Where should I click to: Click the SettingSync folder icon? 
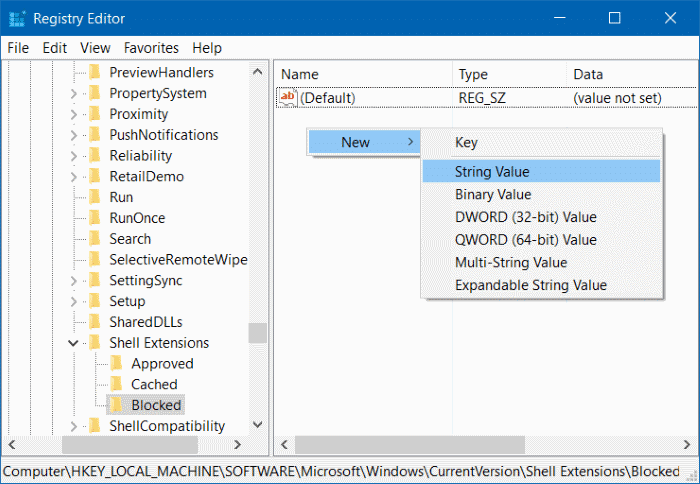95,280
